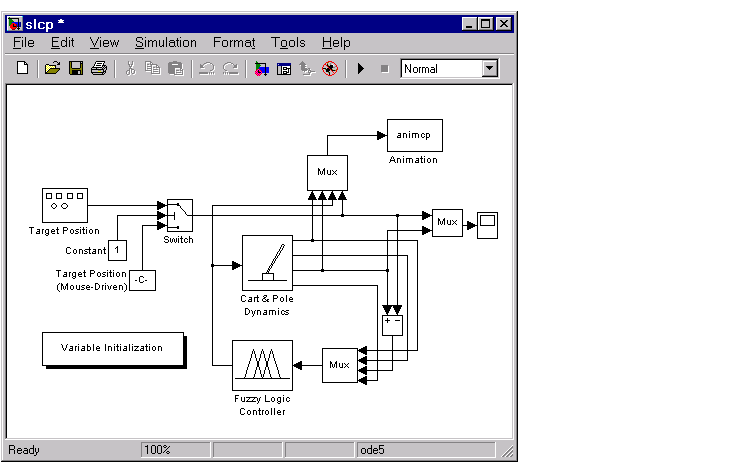Viewport: 750px width, 467px height.
Task: Click the Stop simulation square button
Action: (x=384, y=69)
